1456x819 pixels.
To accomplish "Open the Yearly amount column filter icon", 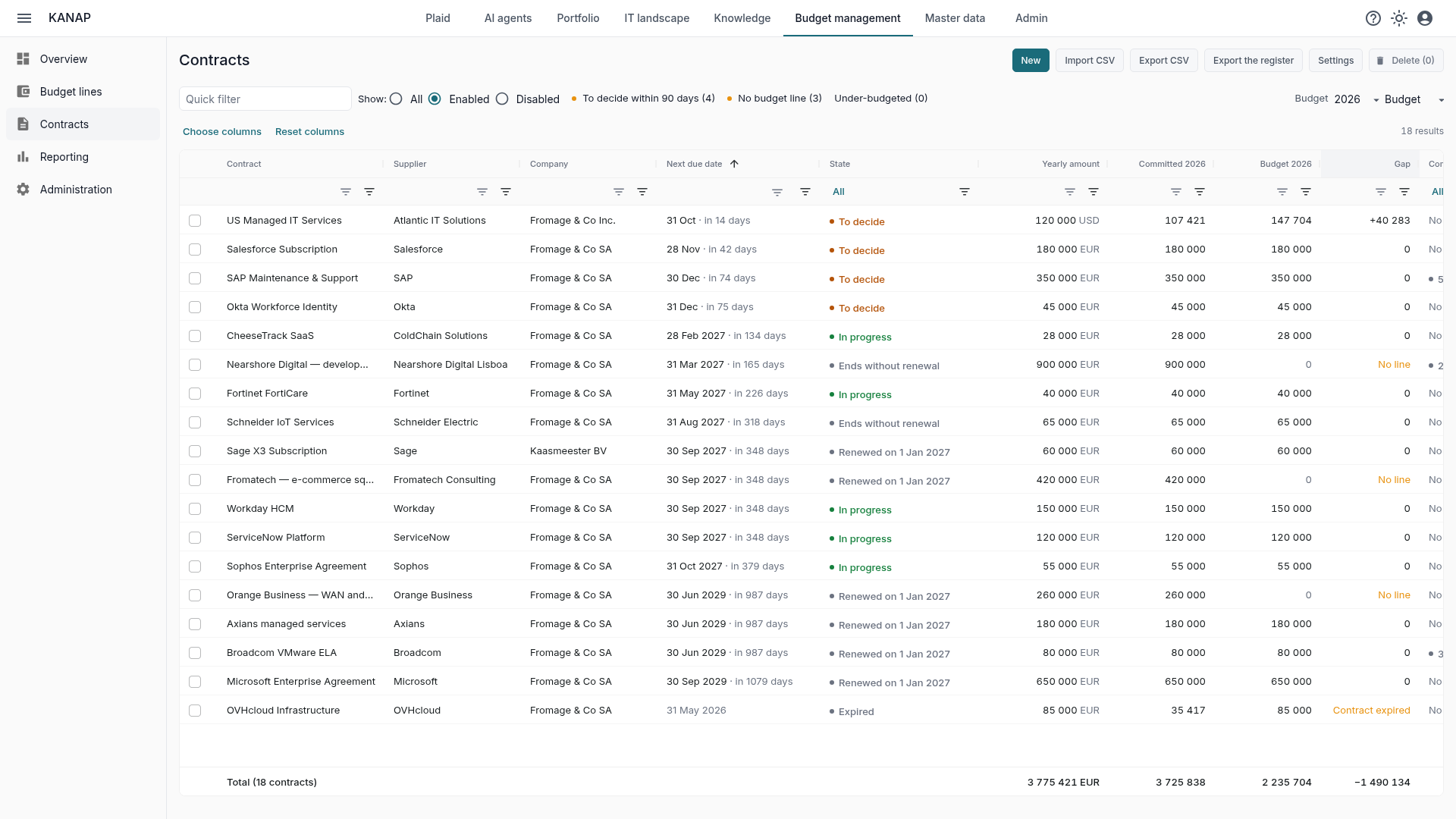I will click(1094, 192).
